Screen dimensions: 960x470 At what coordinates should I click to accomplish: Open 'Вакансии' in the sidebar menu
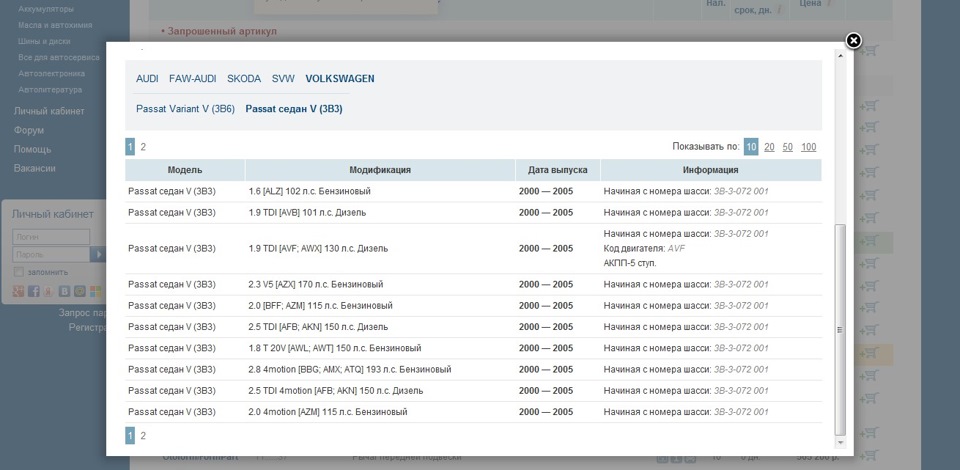pyautogui.click(x=34, y=168)
